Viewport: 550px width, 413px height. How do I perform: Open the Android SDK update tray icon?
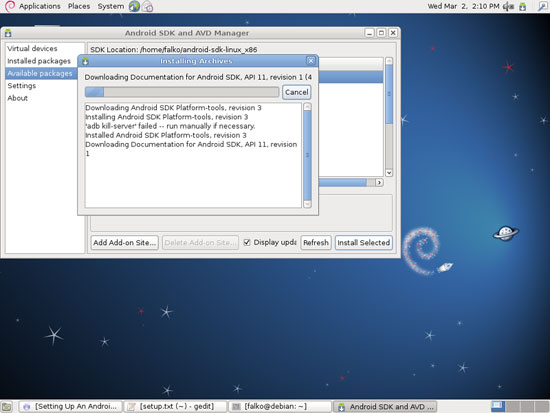pyautogui.click(x=523, y=6)
